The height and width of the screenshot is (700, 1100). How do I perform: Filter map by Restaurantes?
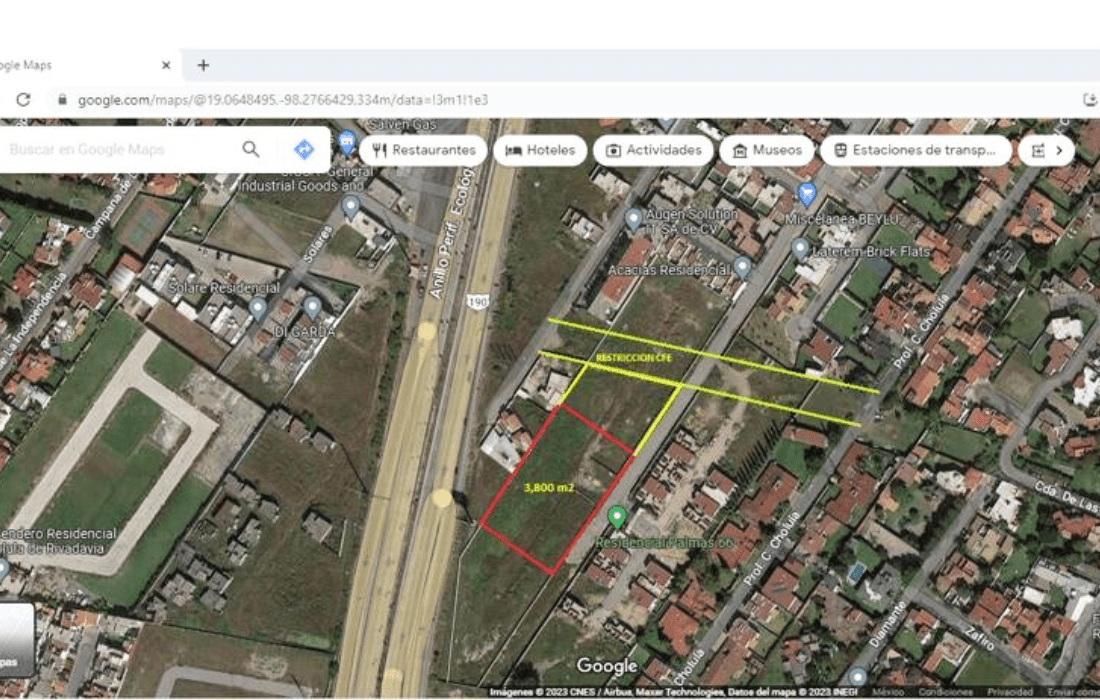click(423, 150)
